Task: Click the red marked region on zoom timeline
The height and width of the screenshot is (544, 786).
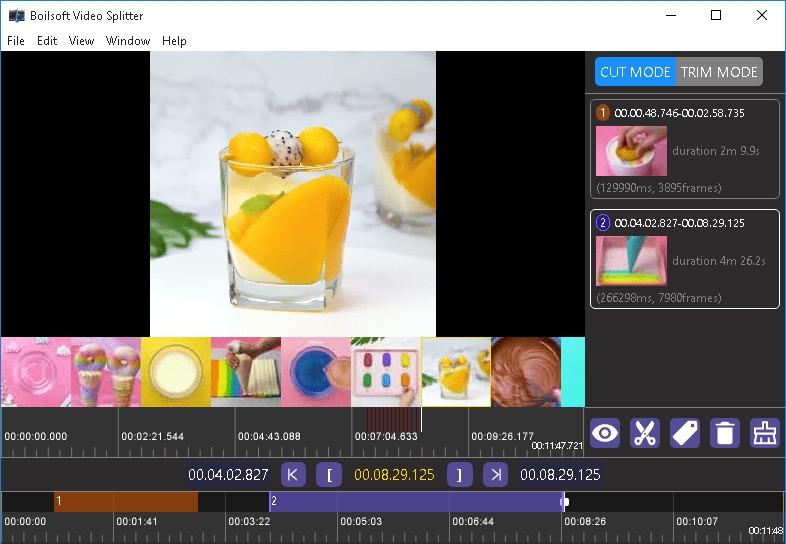Action: point(392,419)
